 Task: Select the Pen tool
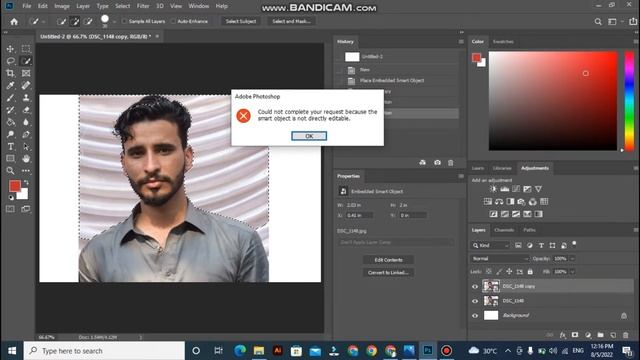tap(26, 134)
